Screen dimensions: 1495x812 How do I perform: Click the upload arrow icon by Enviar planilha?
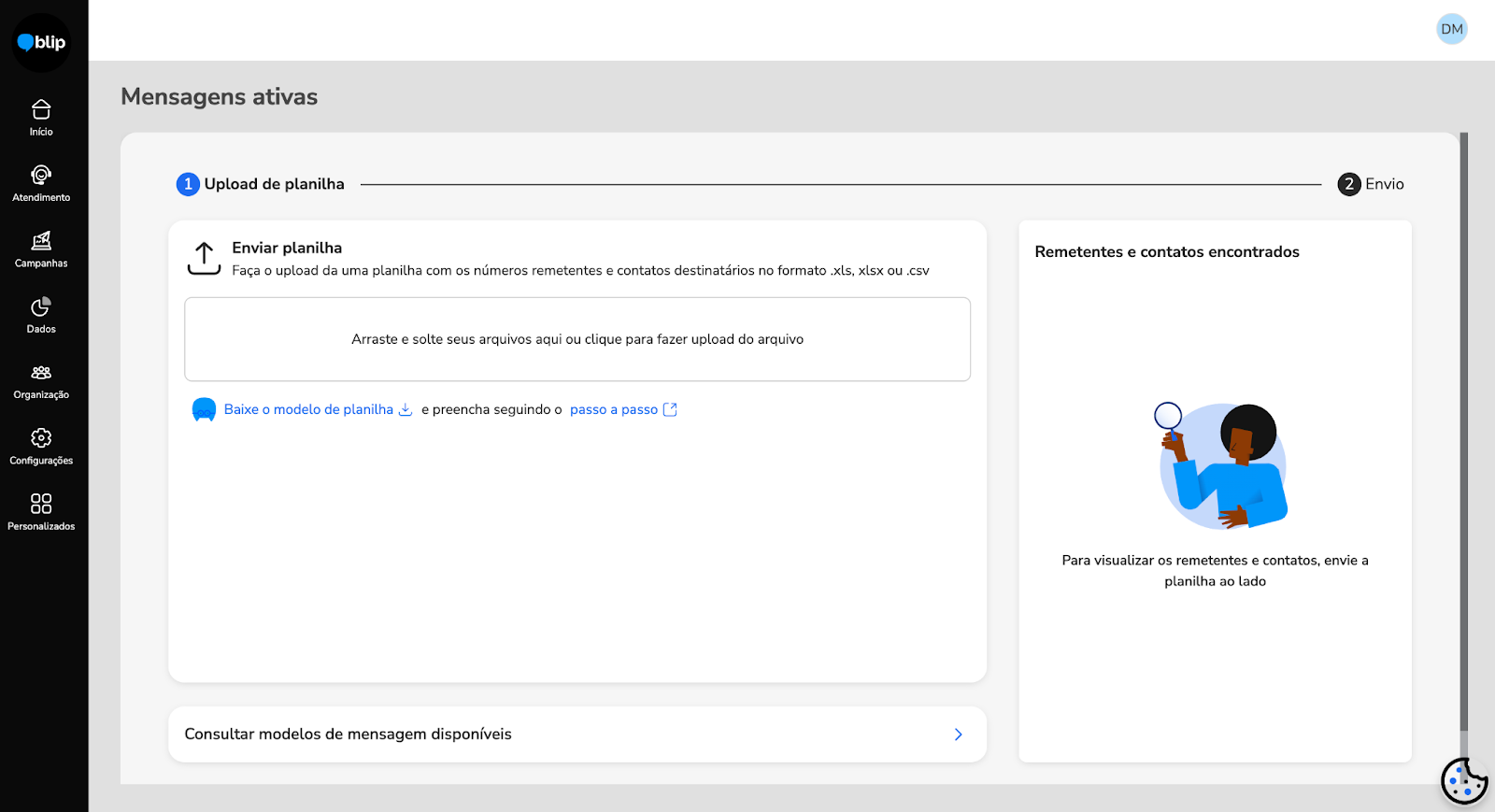click(x=205, y=259)
